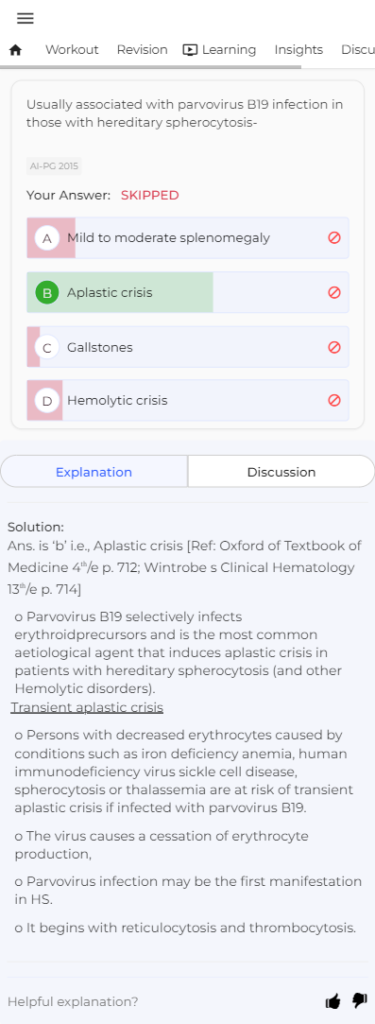This screenshot has height=1024, width=375.
Task: Select option D radio circle
Action: pyautogui.click(x=47, y=401)
